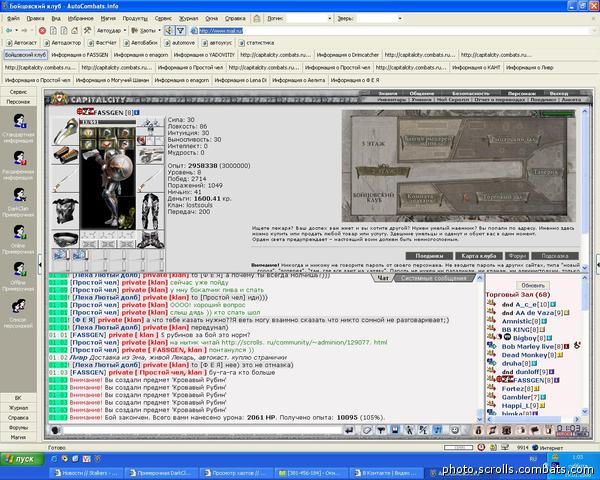Switch to Информация о FASSGEN tab
Image resolution: width=600 pixels, height=480 pixels.
point(80,55)
